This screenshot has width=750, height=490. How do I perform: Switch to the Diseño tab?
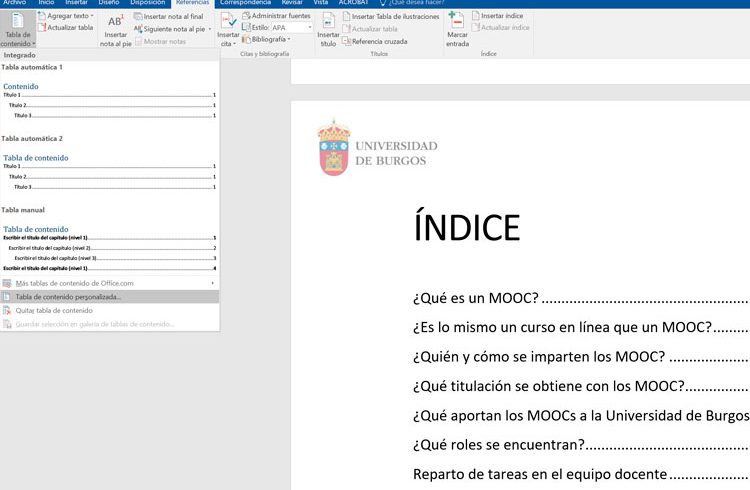coord(109,2)
